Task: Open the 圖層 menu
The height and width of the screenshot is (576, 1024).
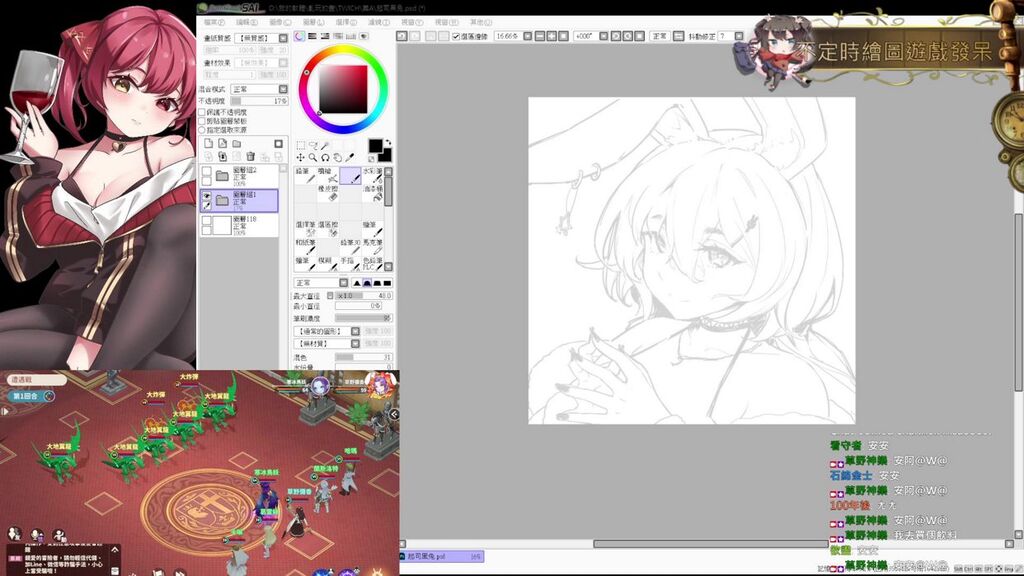Action: coord(313,23)
